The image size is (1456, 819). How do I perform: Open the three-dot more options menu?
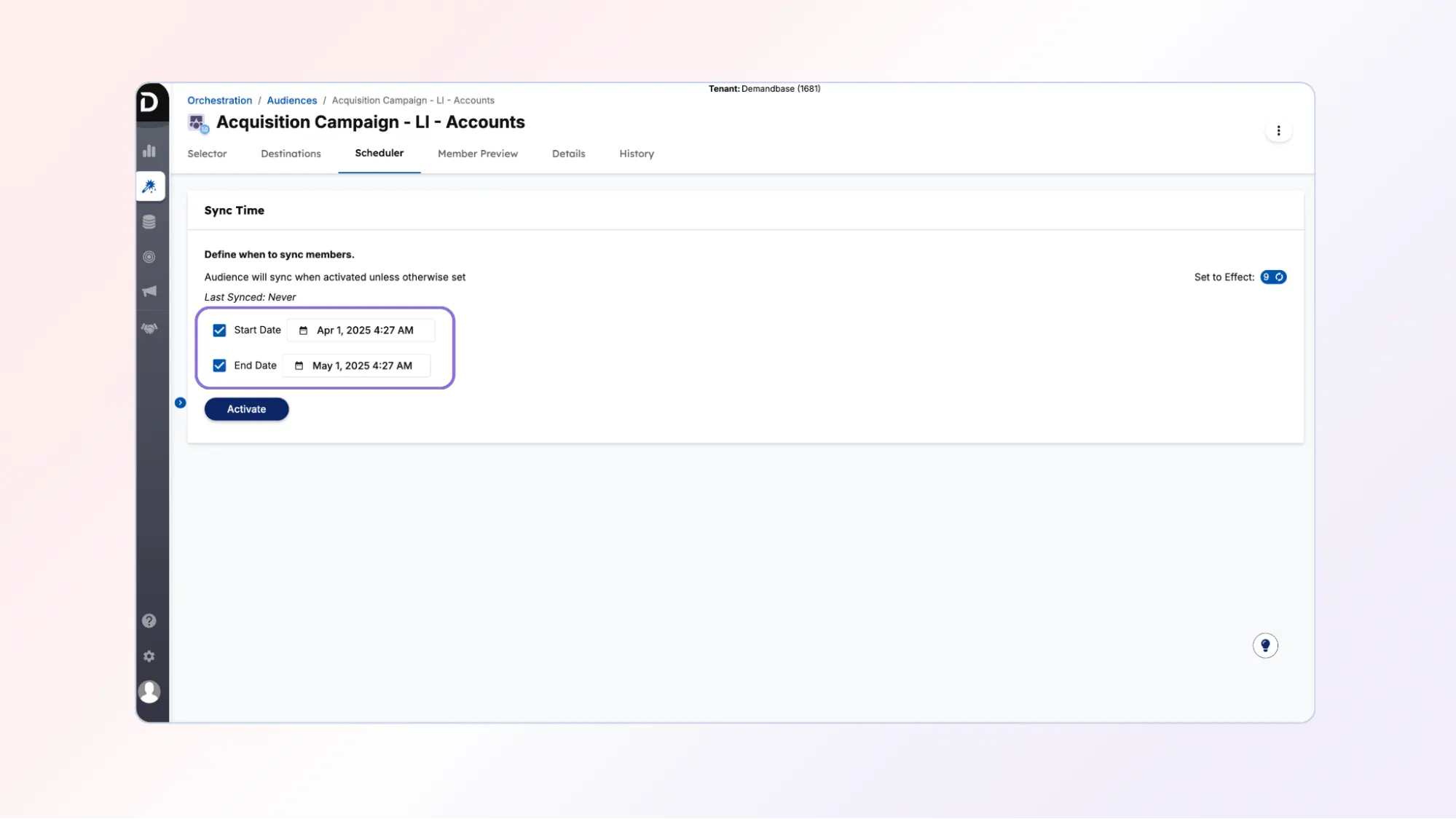pyautogui.click(x=1278, y=131)
